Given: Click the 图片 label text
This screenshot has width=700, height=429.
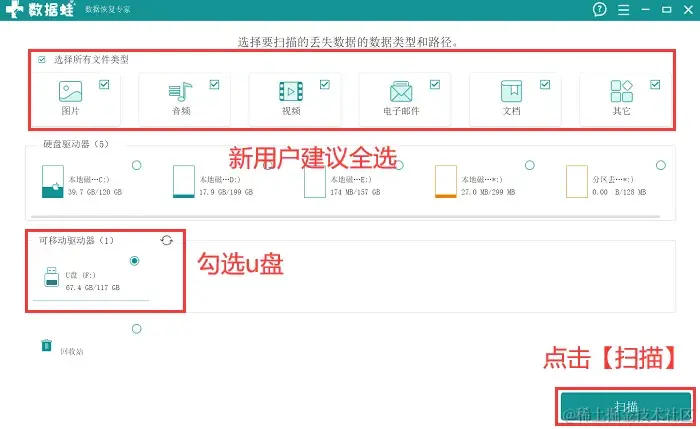Looking at the screenshot, I should (x=70, y=111).
